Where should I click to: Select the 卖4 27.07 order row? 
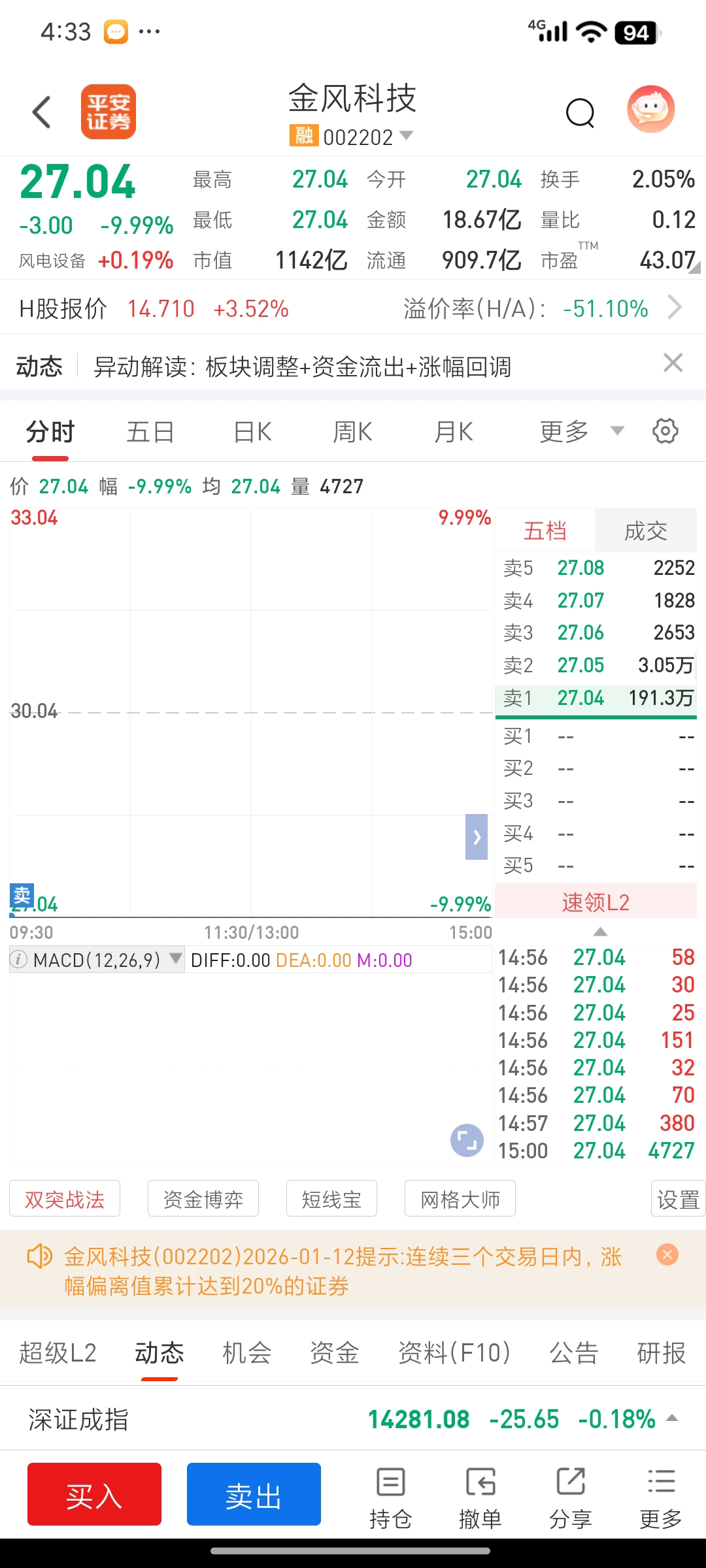(x=596, y=600)
